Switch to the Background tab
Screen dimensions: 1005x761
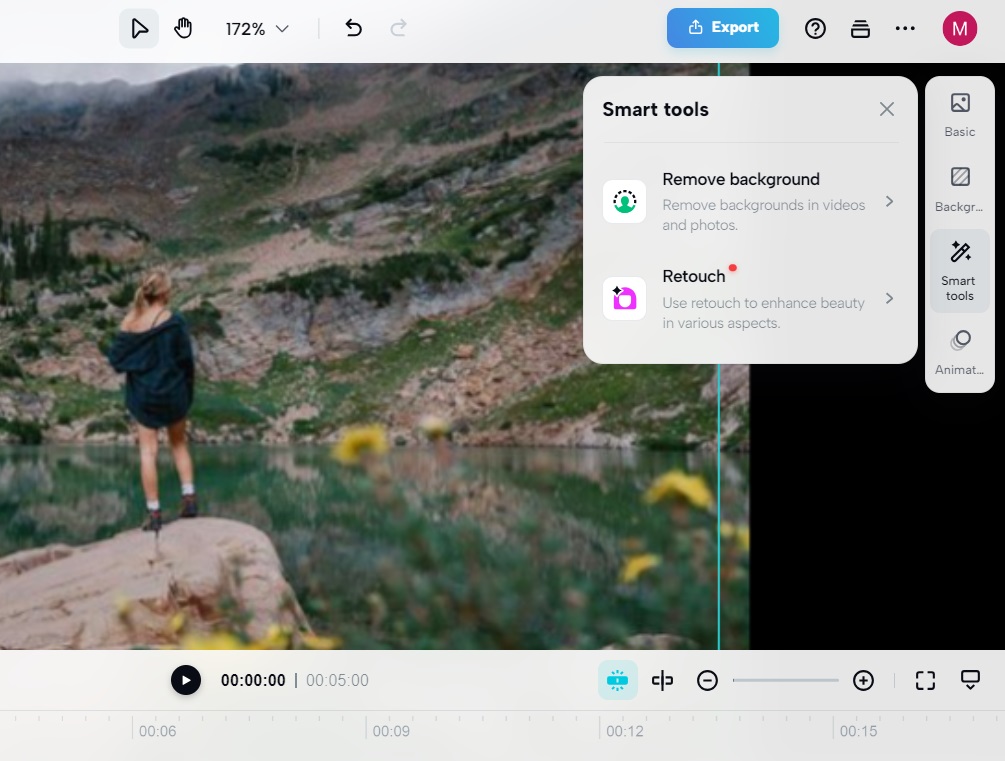pyautogui.click(x=959, y=190)
